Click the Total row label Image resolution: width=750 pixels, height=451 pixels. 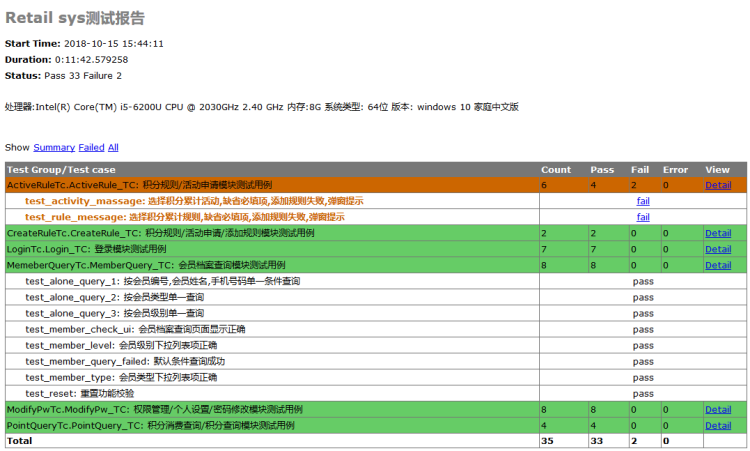click(20, 441)
